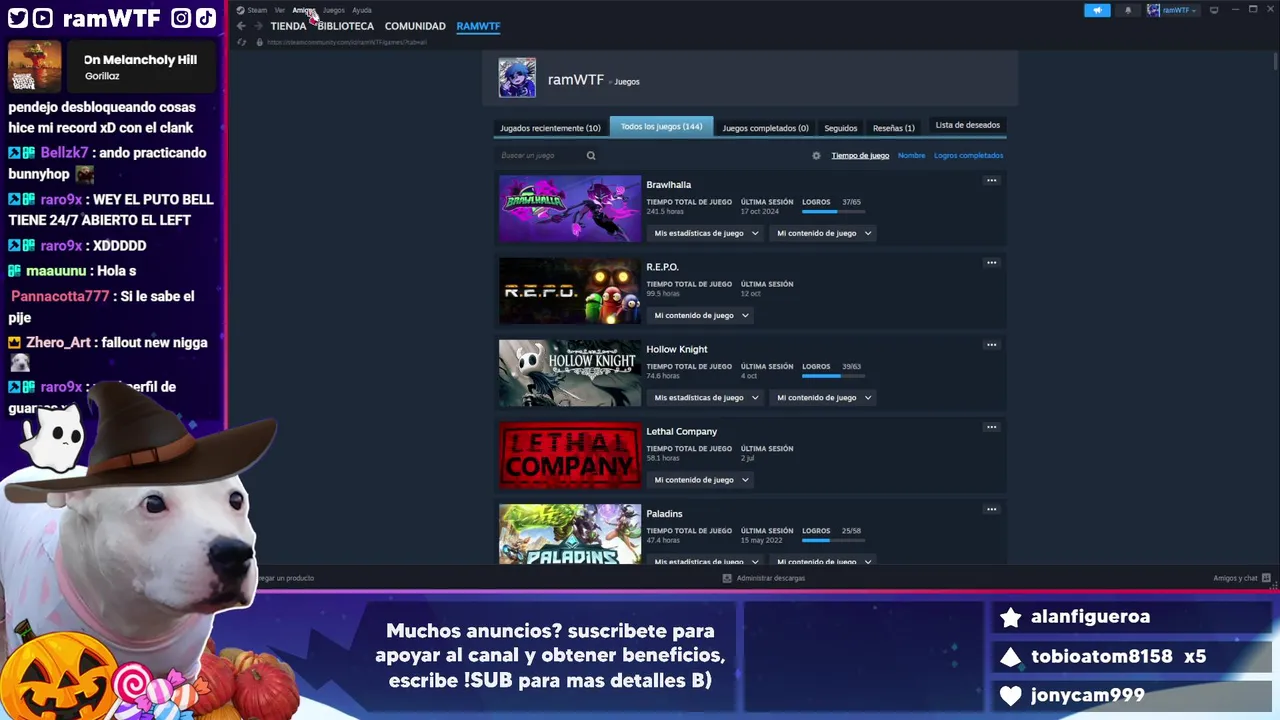Click the Paladins game thumbnail

[x=570, y=534]
